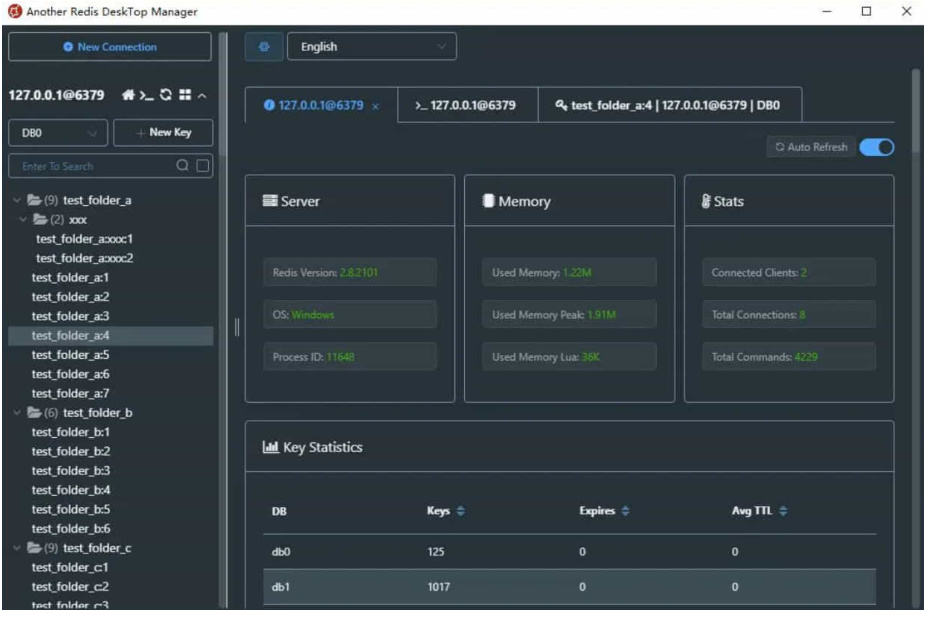Select key test_folder_a:7
The height and width of the screenshot is (617, 929).
tap(70, 394)
